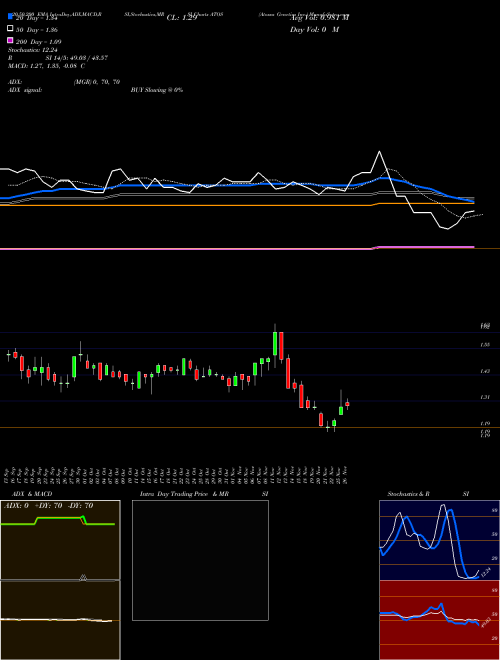Click the 'Day Vol: 0 M' label
This screenshot has height=660, width=500.
coord(314,30)
